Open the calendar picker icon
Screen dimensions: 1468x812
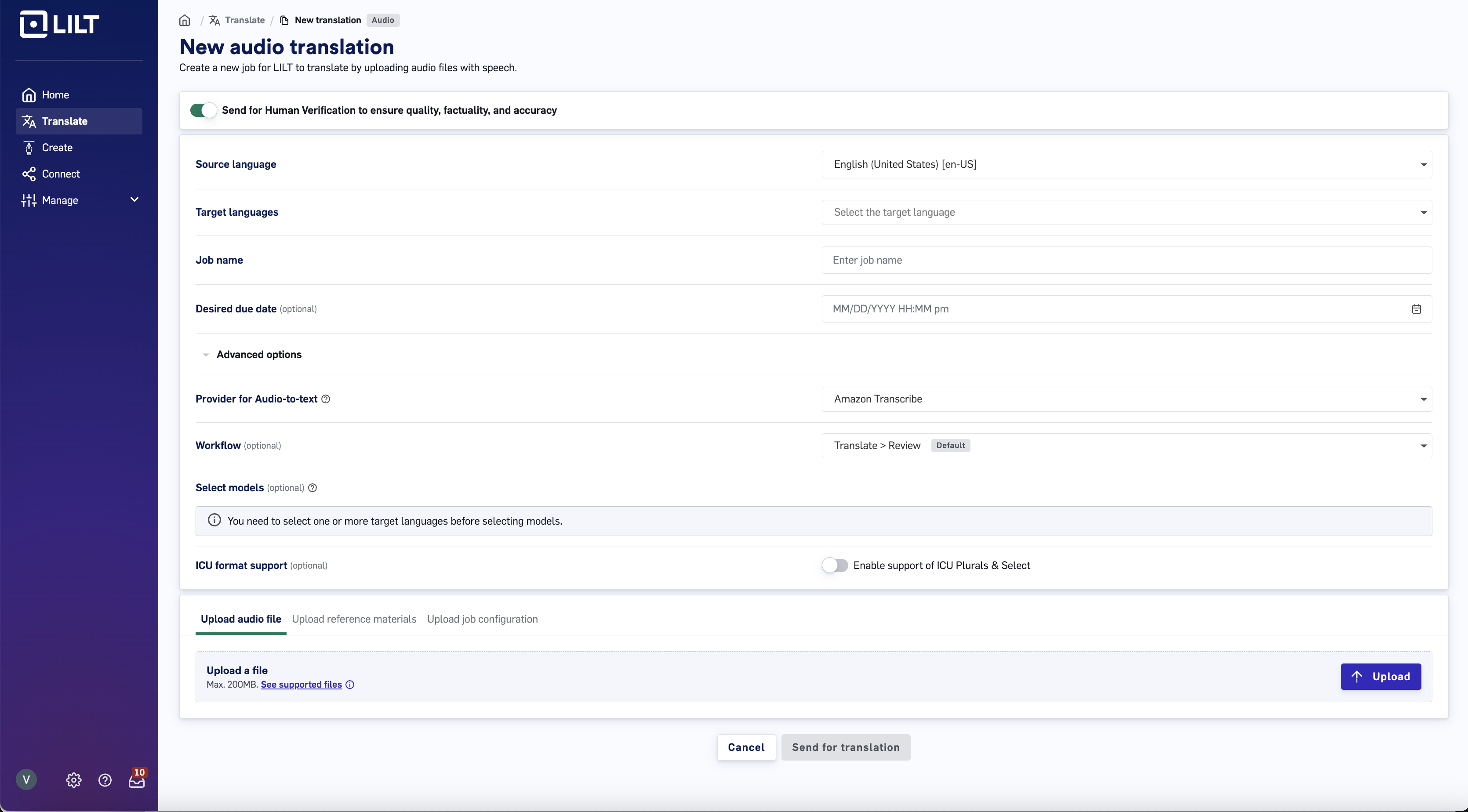click(1416, 309)
